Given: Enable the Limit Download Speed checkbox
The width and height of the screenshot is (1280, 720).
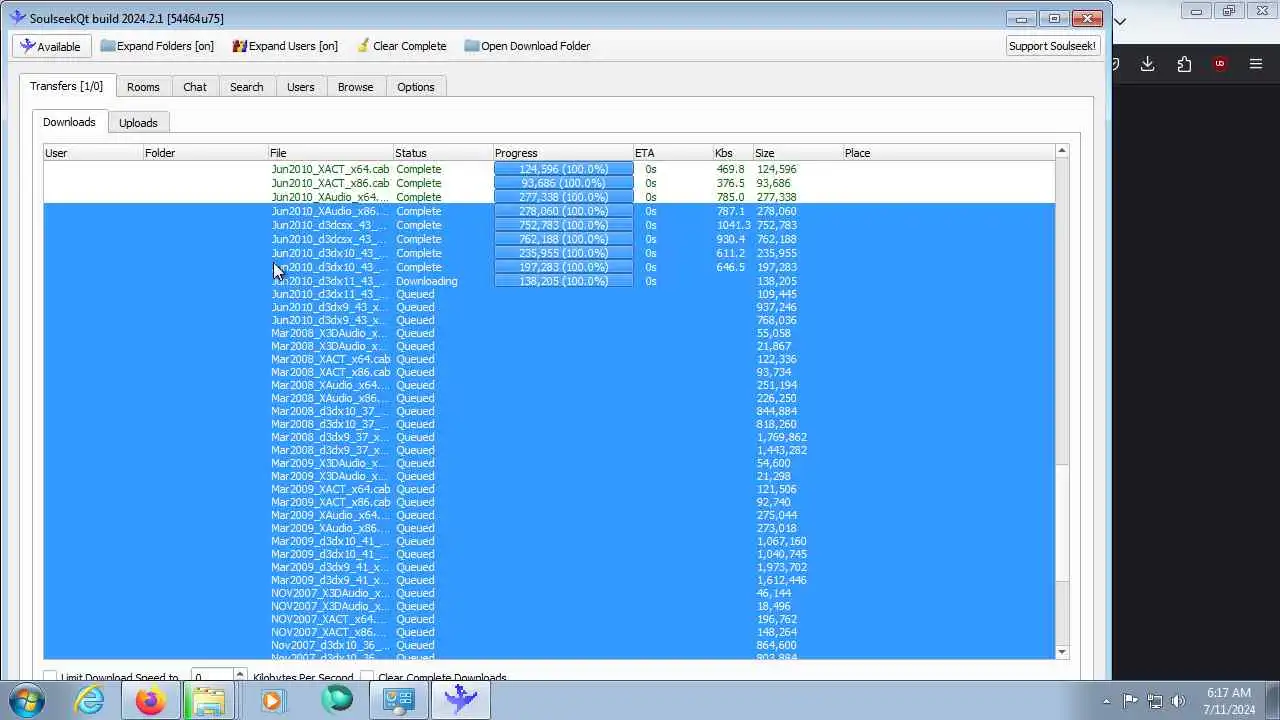Looking at the screenshot, I should [x=50, y=678].
